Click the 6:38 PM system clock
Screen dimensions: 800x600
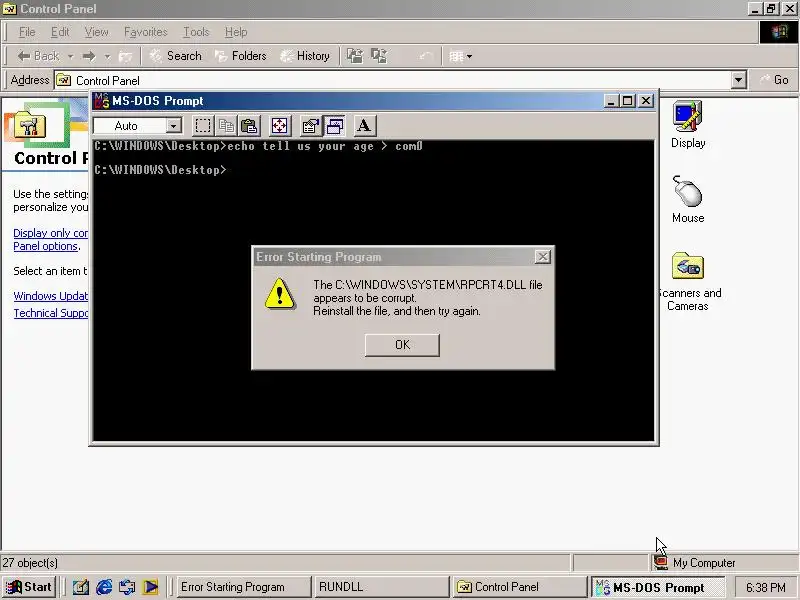[765, 587]
